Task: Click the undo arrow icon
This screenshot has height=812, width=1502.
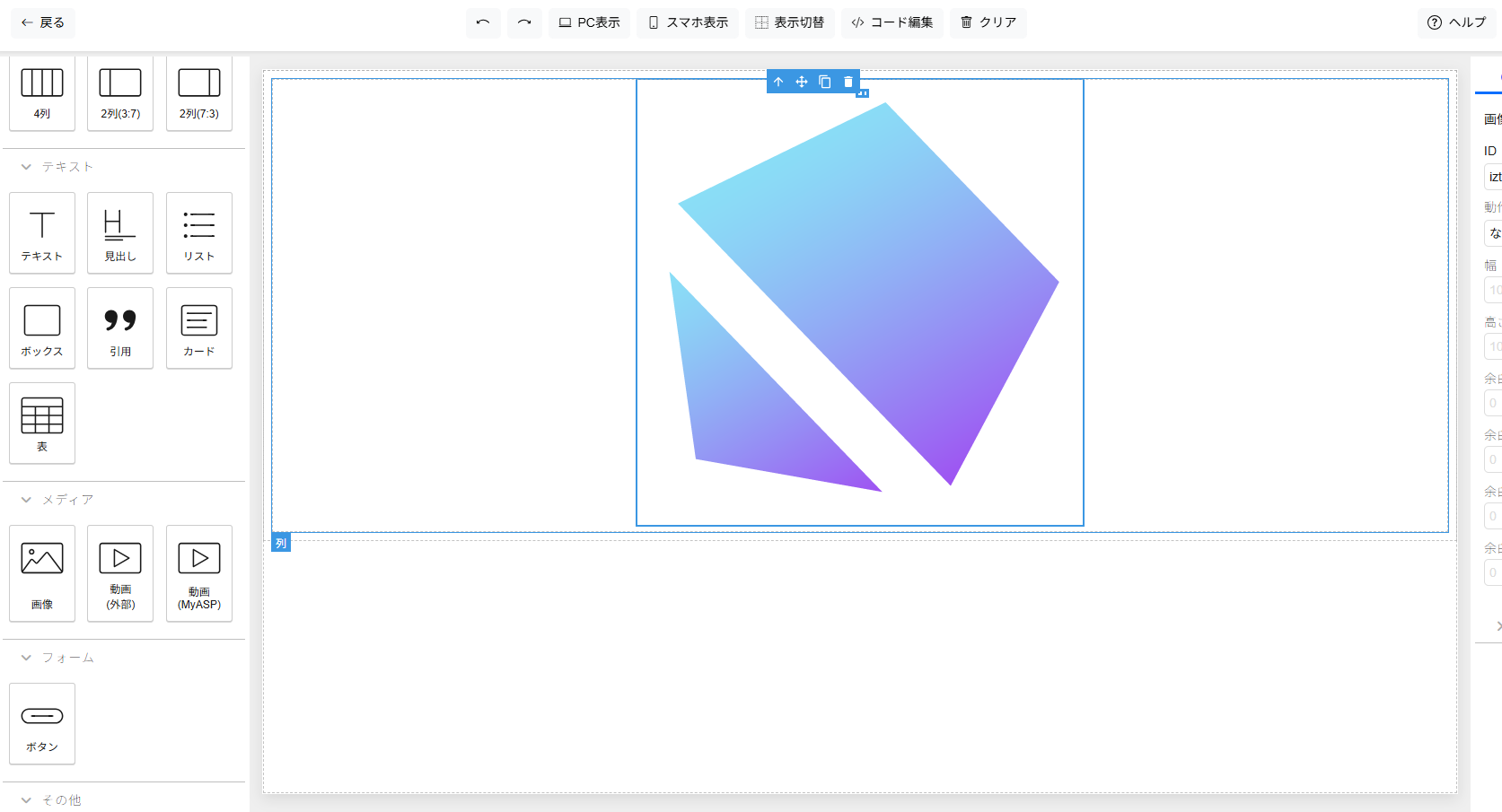Action: pos(483,22)
